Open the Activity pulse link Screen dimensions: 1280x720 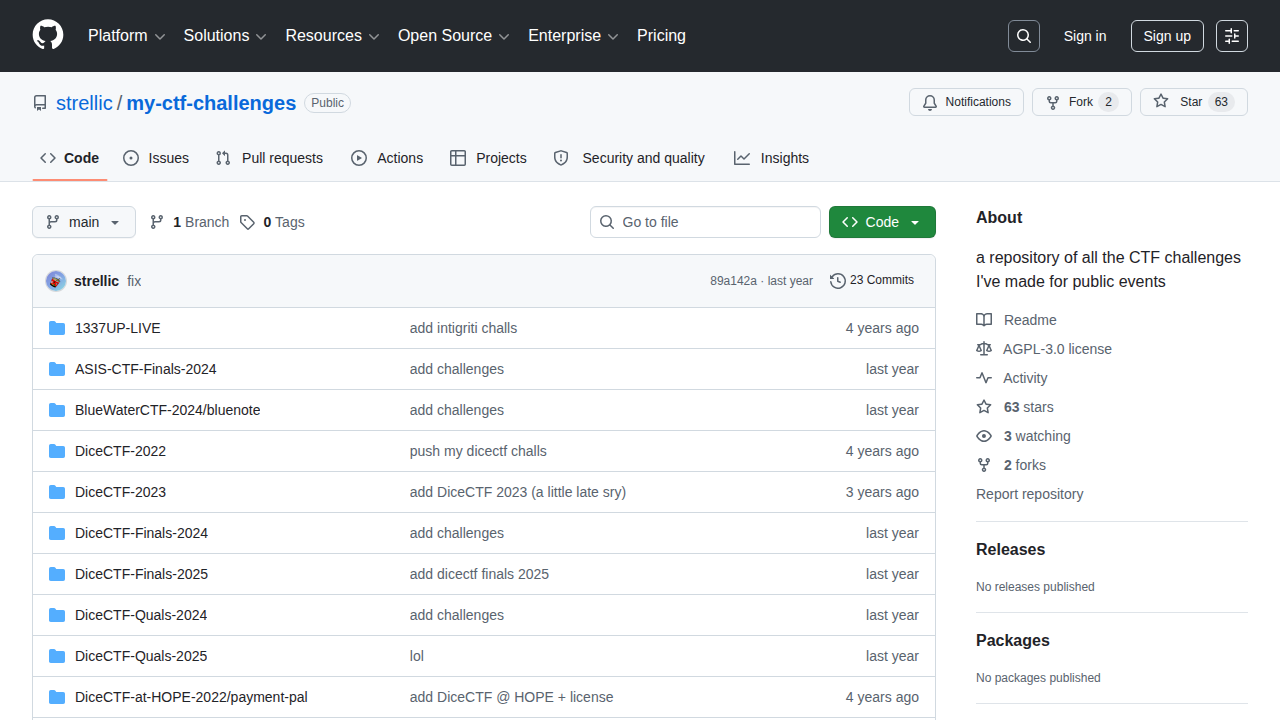(x=1012, y=378)
